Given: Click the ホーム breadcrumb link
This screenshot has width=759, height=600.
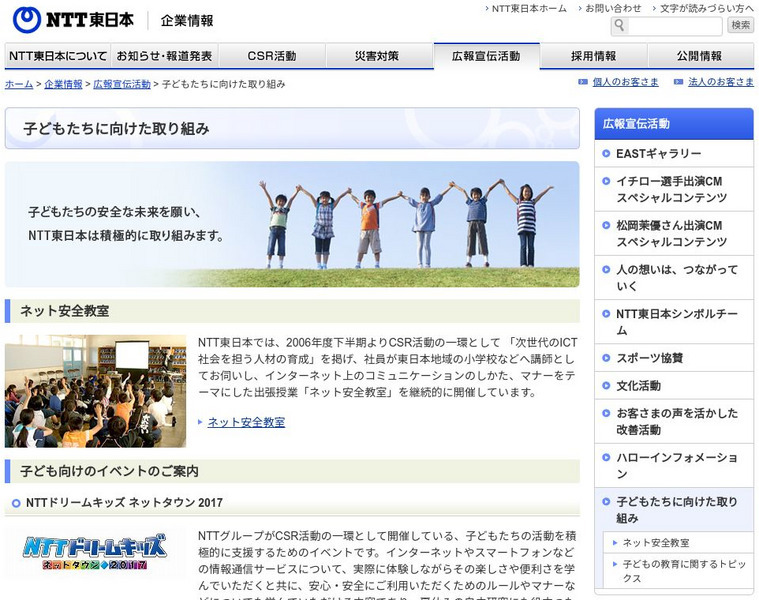Looking at the screenshot, I should coord(19,84).
